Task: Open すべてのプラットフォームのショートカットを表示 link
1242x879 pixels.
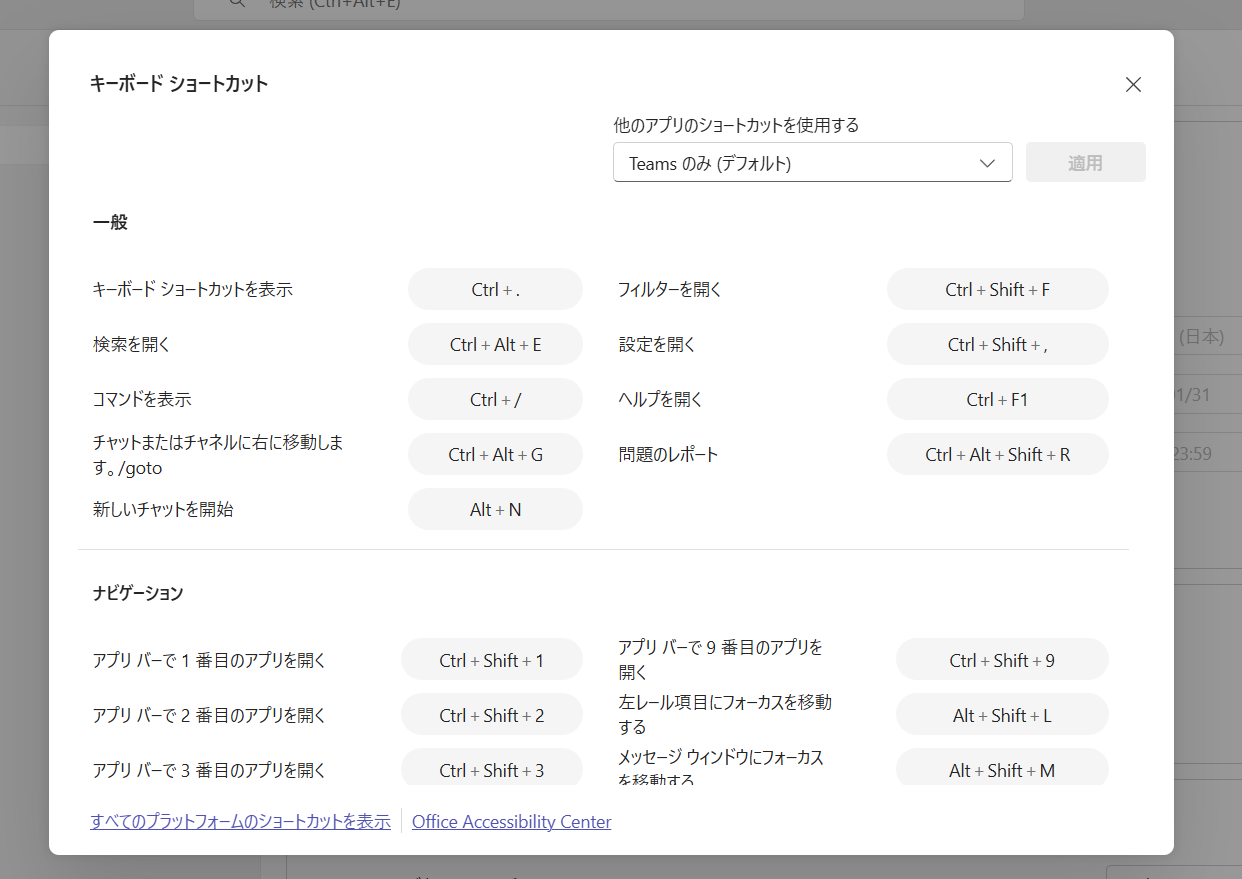Action: (240, 822)
